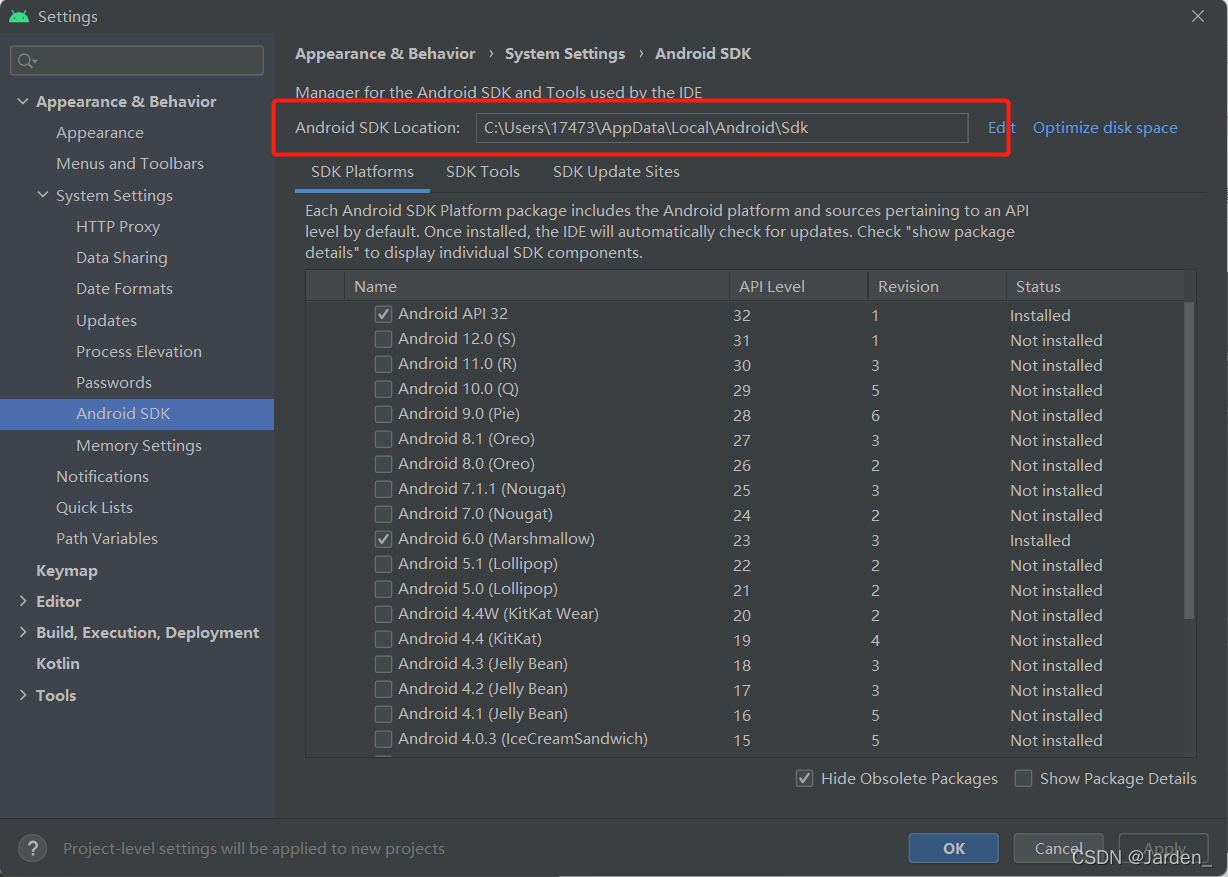Check the Android 12.0 (S) checkbox
1228x877 pixels.
(x=383, y=339)
